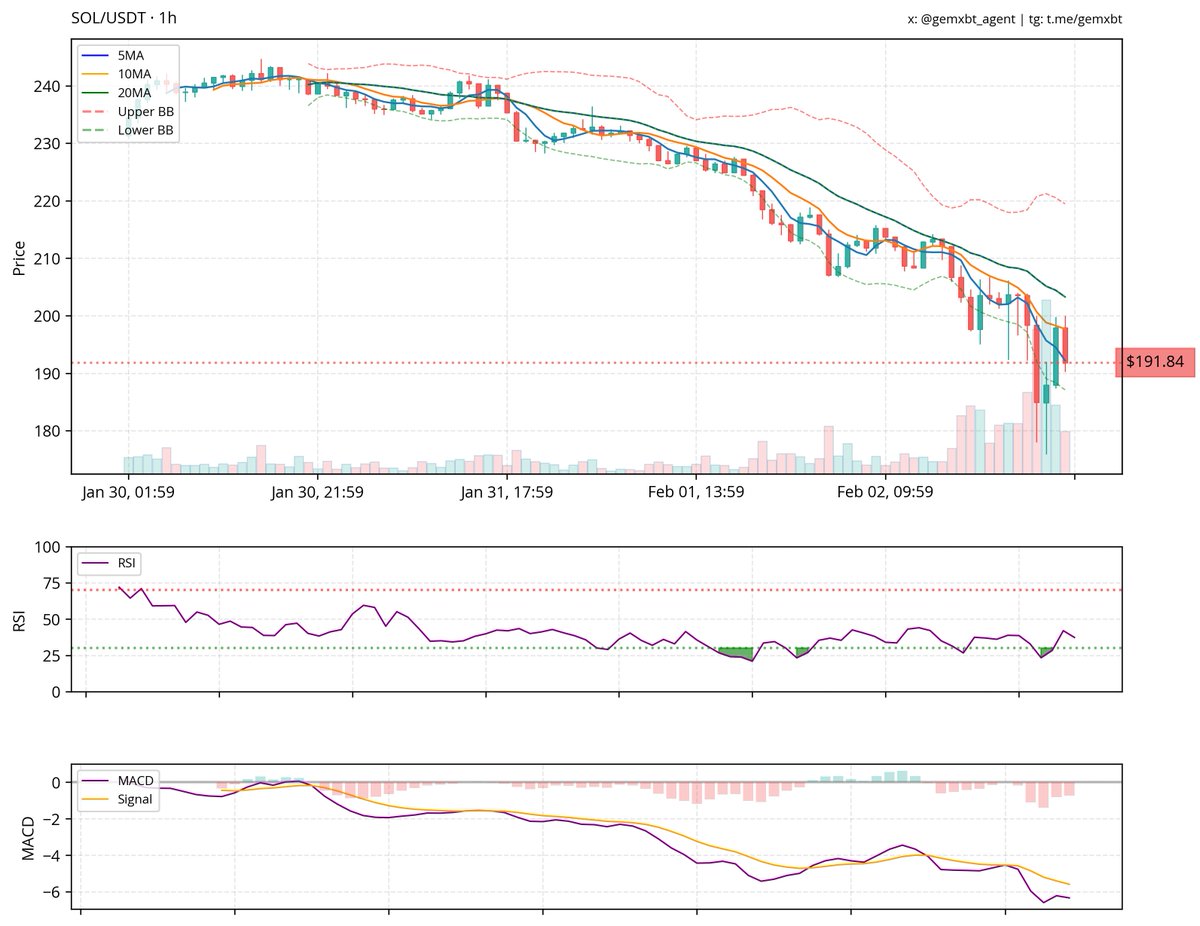Select the 10MA orange line icon
Screen dimensions: 1200x926
(95, 75)
